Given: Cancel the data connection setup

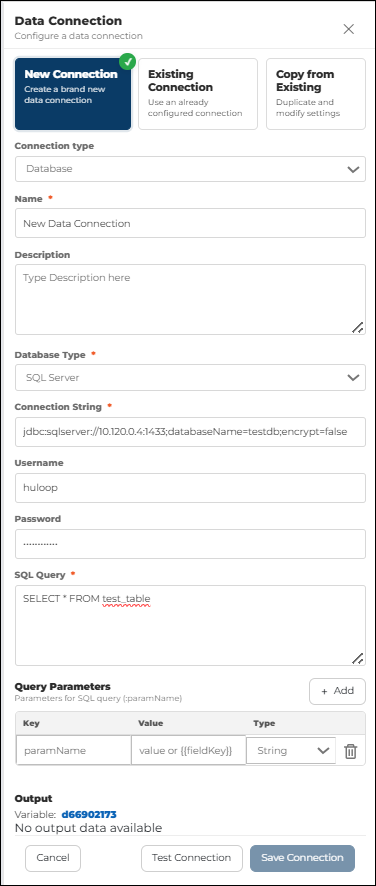Looking at the screenshot, I should [53, 858].
